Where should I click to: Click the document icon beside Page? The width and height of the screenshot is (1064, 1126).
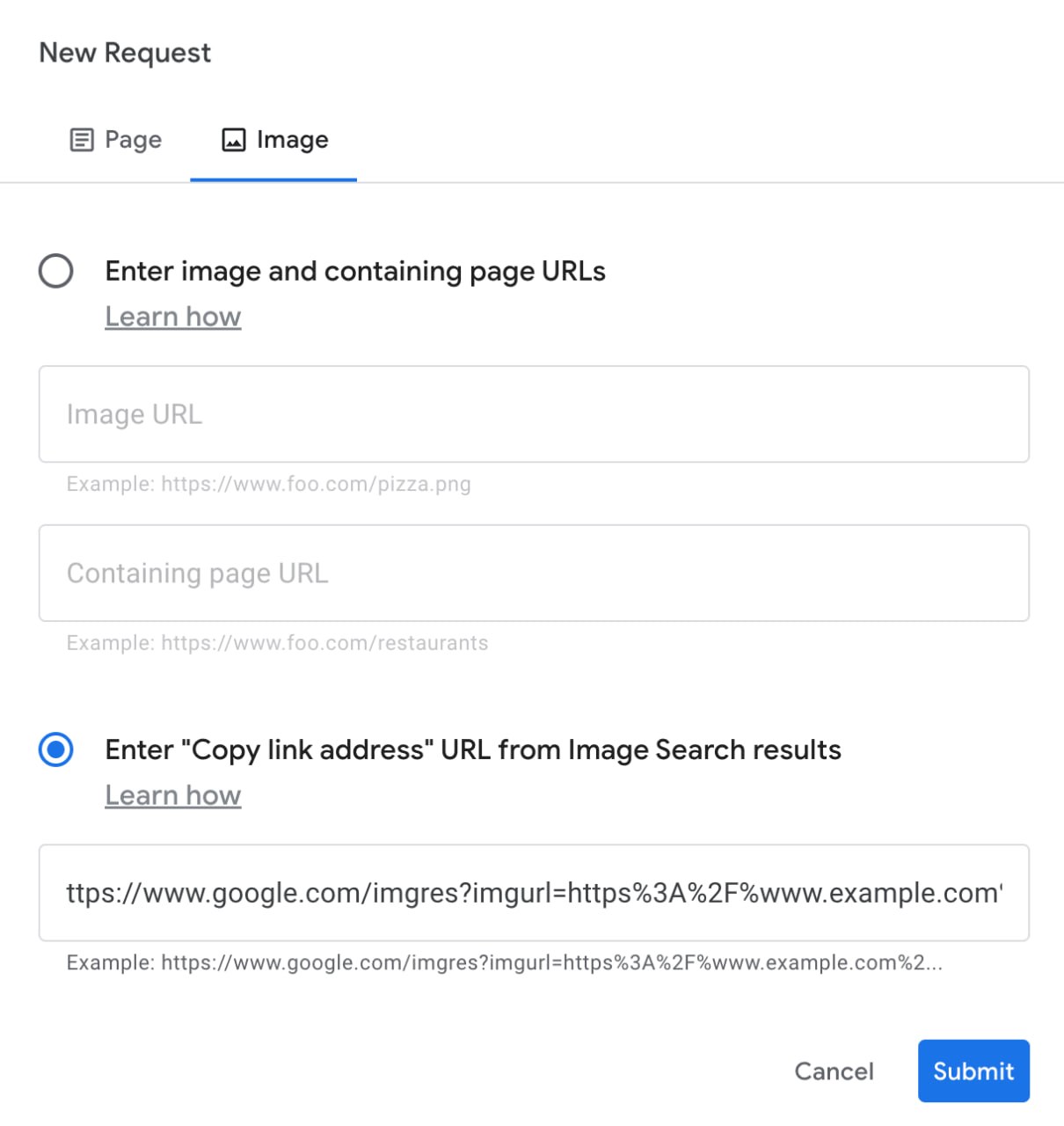point(82,139)
